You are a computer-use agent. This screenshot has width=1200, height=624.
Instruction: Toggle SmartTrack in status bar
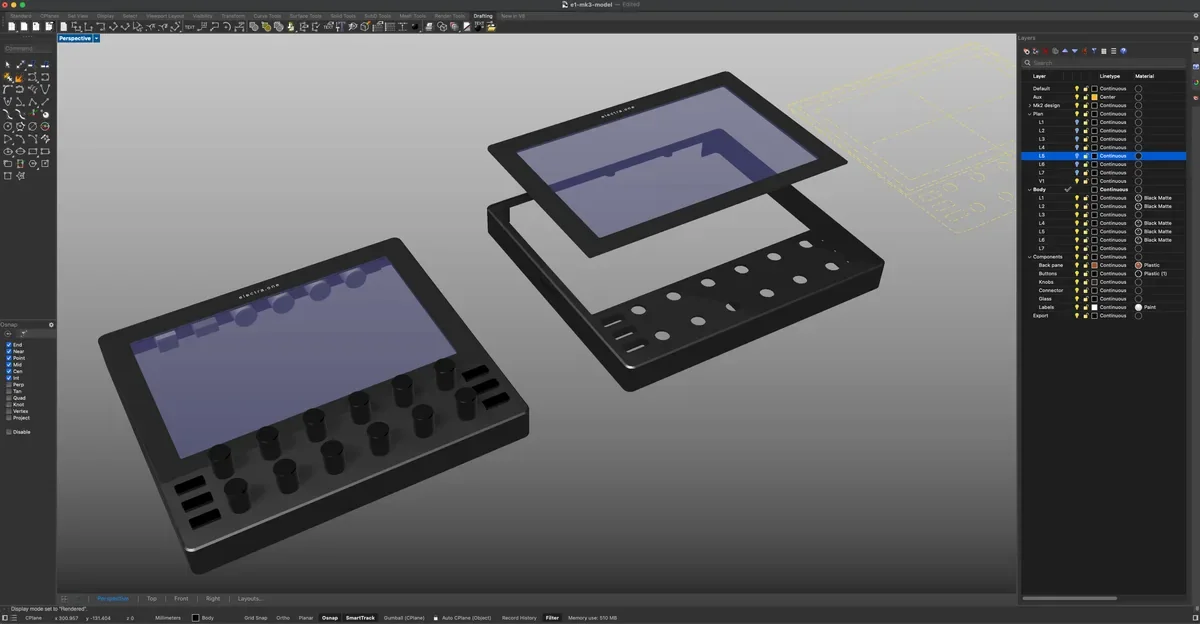[360, 618]
